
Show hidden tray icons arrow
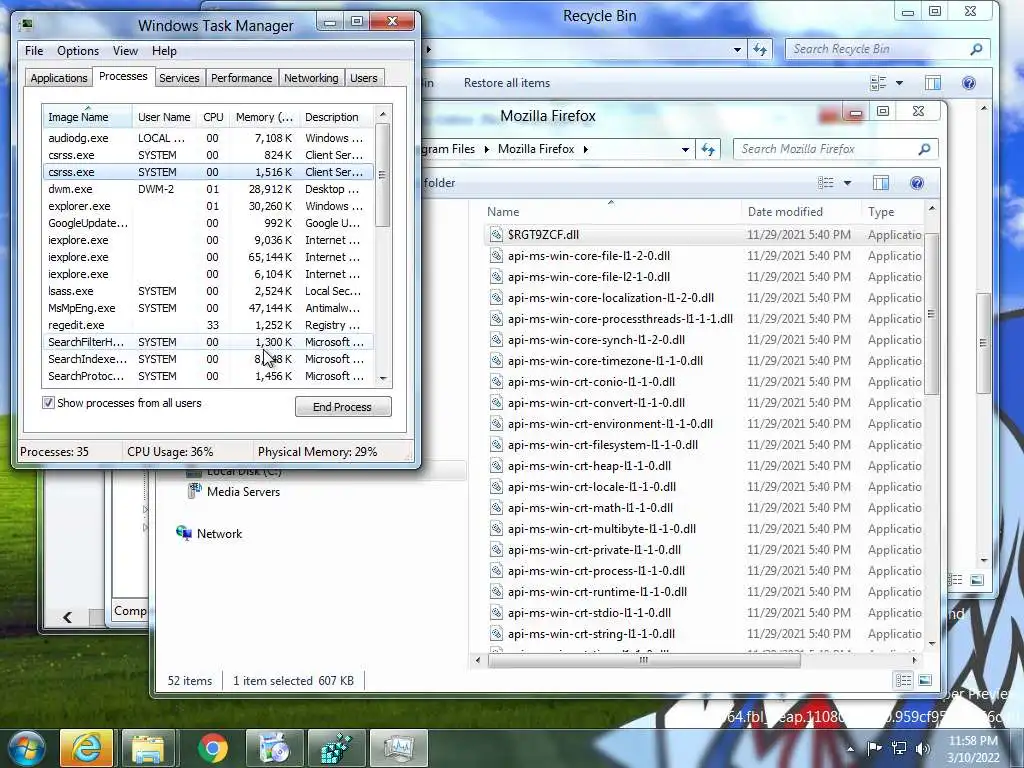click(850, 749)
